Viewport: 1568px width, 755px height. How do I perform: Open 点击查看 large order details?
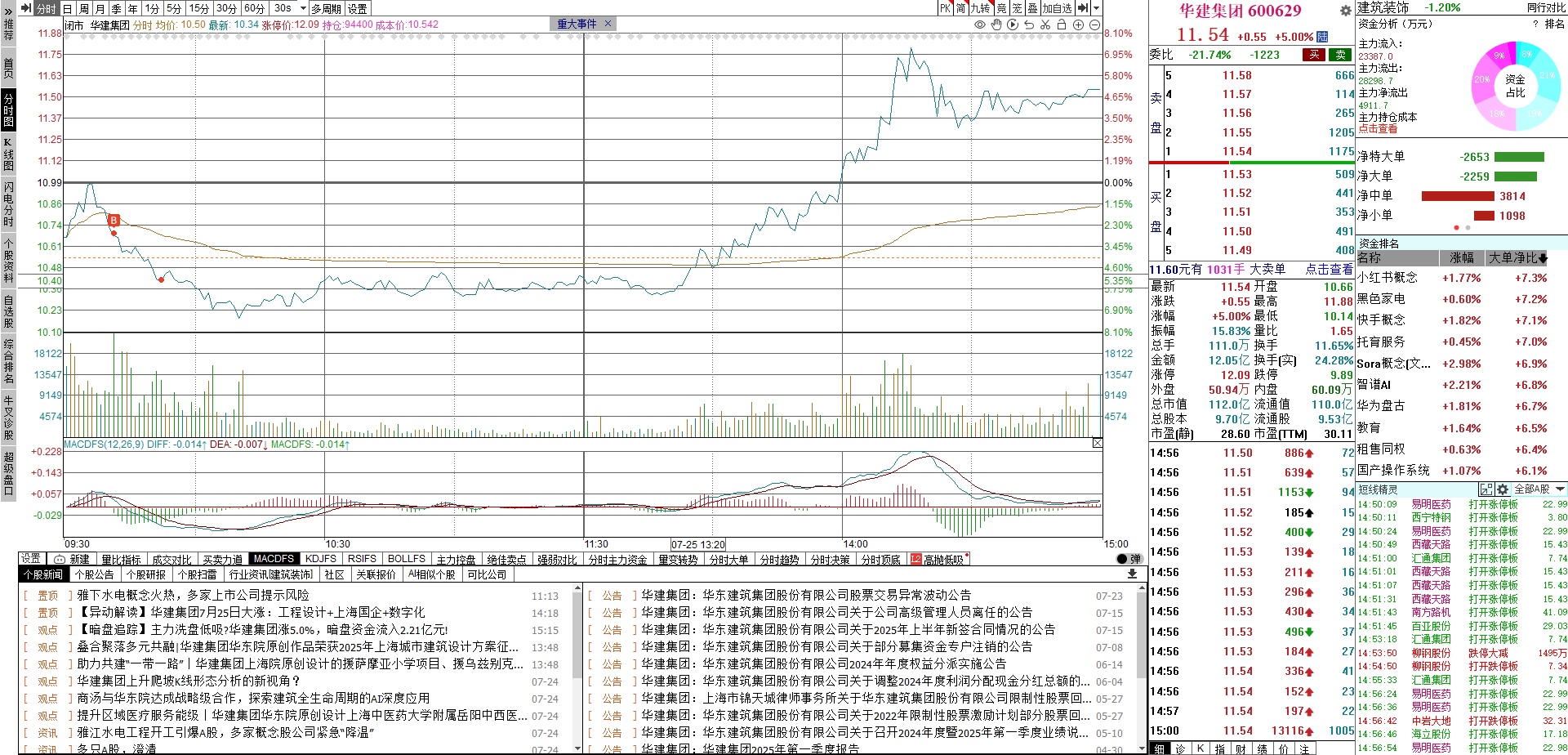pyautogui.click(x=1329, y=269)
